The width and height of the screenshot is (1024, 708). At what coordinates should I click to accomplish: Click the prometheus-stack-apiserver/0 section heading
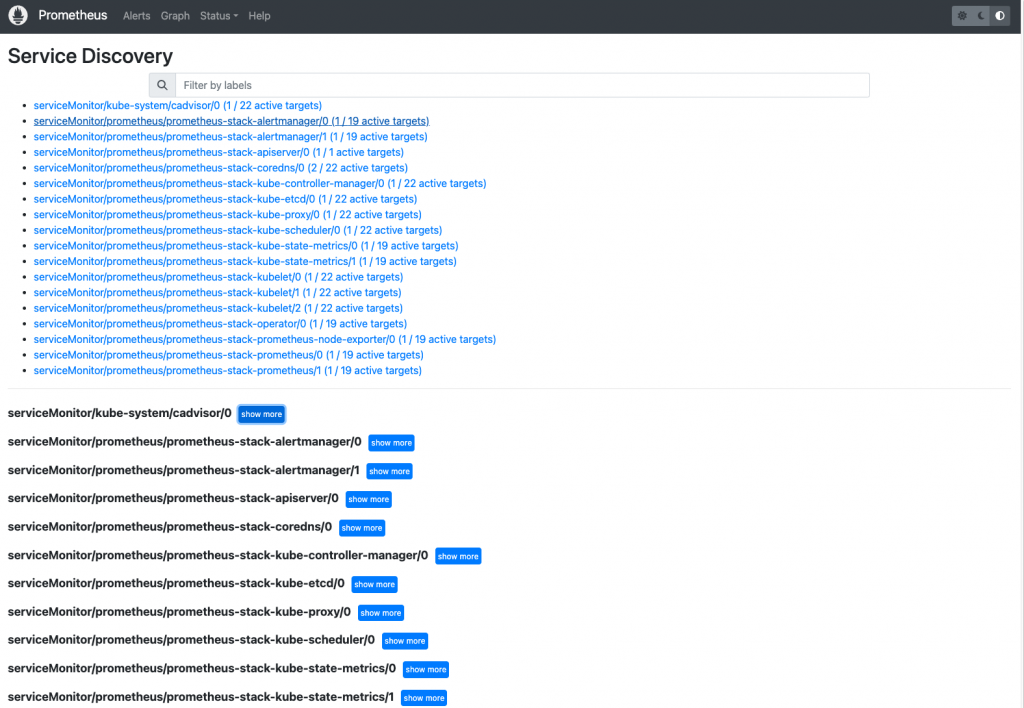(x=173, y=498)
